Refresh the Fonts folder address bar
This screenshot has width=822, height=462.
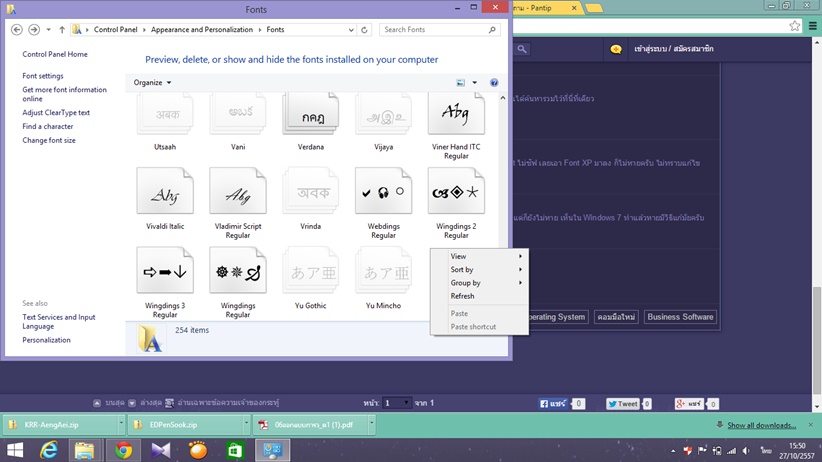[365, 30]
